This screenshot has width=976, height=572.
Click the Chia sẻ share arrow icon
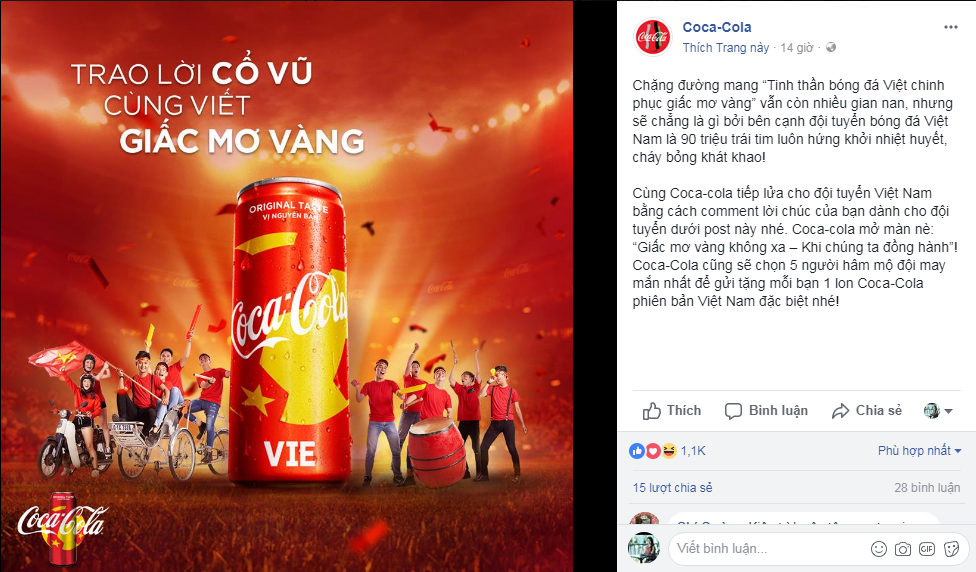(x=840, y=411)
